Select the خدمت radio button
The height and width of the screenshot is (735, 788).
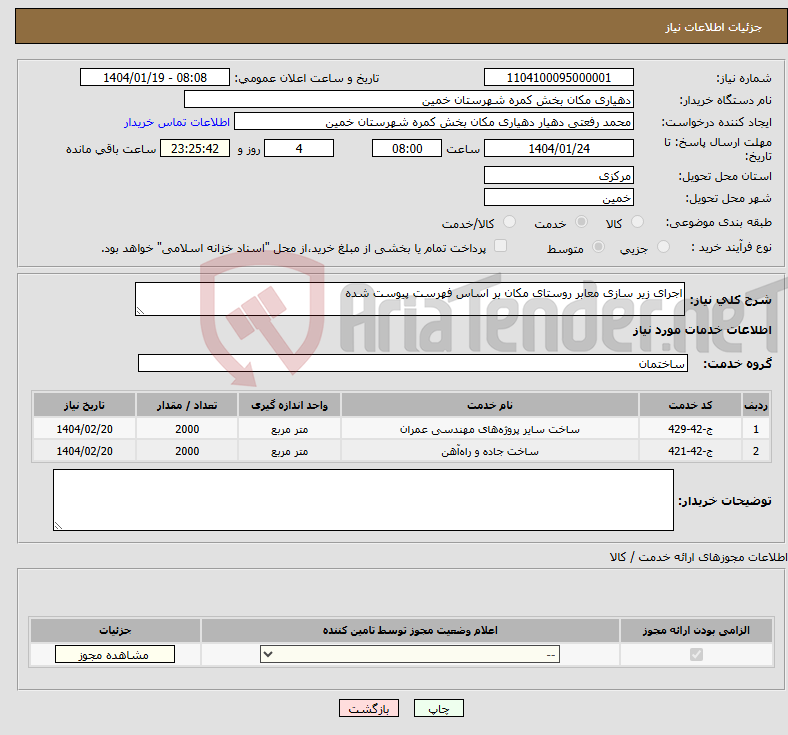(x=581, y=222)
